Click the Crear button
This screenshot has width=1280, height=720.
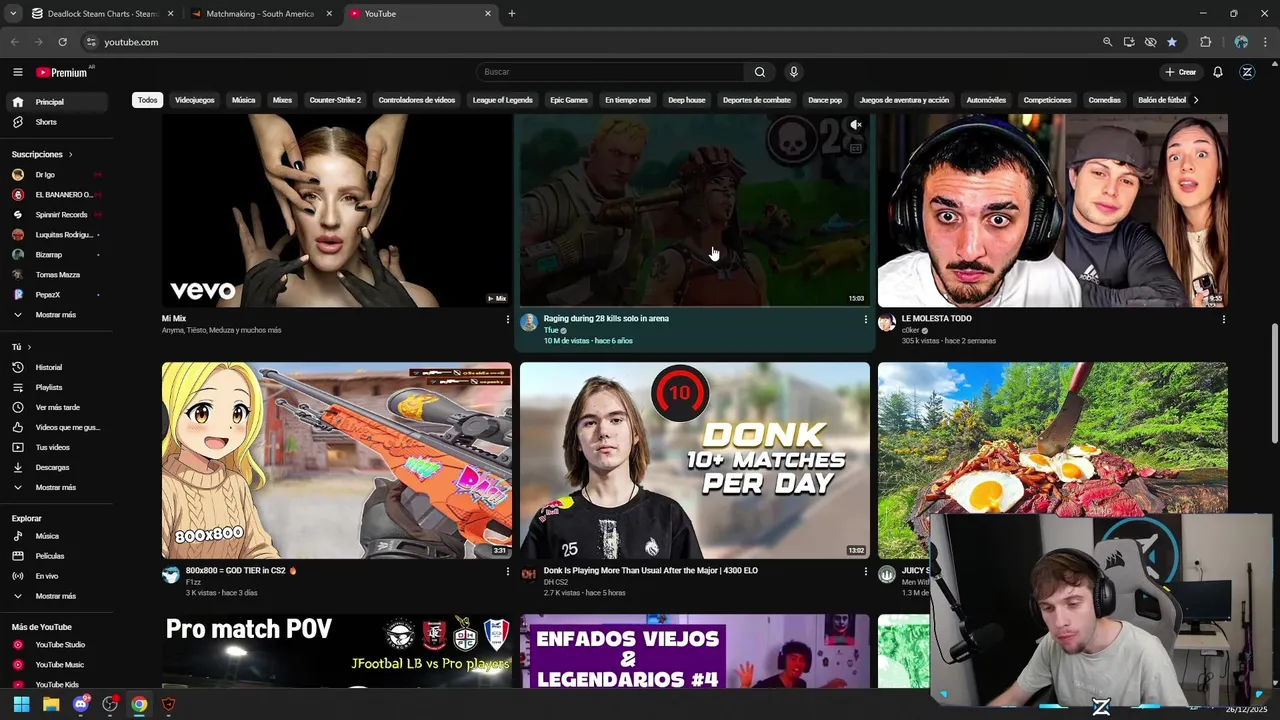1181,72
